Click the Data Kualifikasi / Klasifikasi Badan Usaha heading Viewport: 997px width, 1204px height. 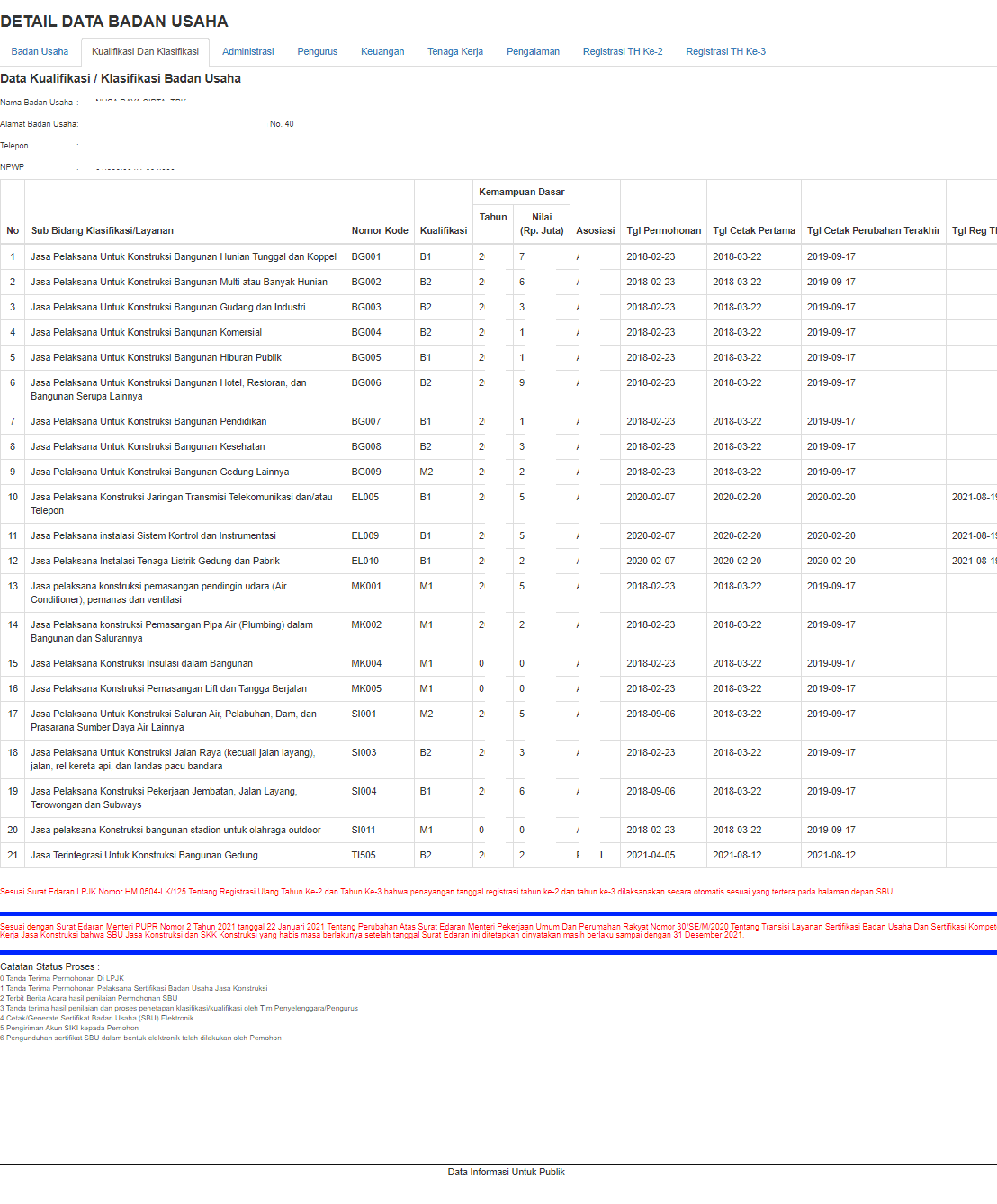point(121,78)
